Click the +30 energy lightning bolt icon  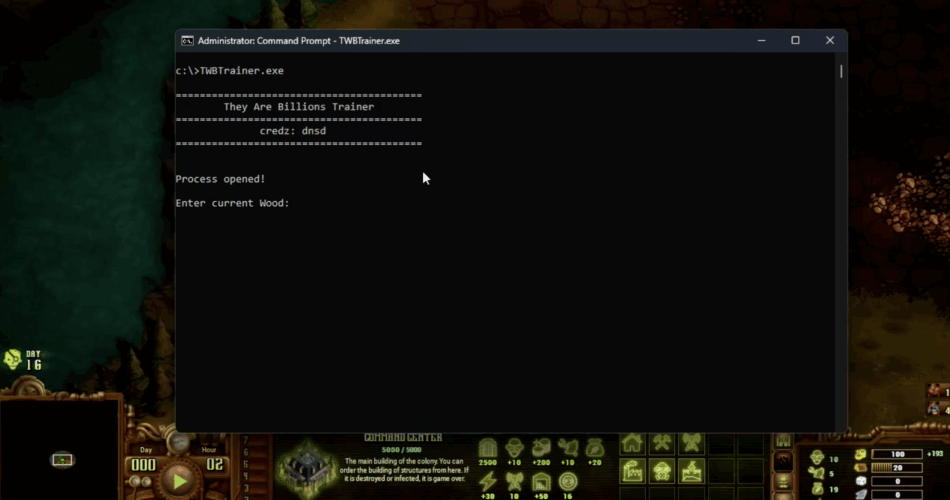pyautogui.click(x=488, y=482)
